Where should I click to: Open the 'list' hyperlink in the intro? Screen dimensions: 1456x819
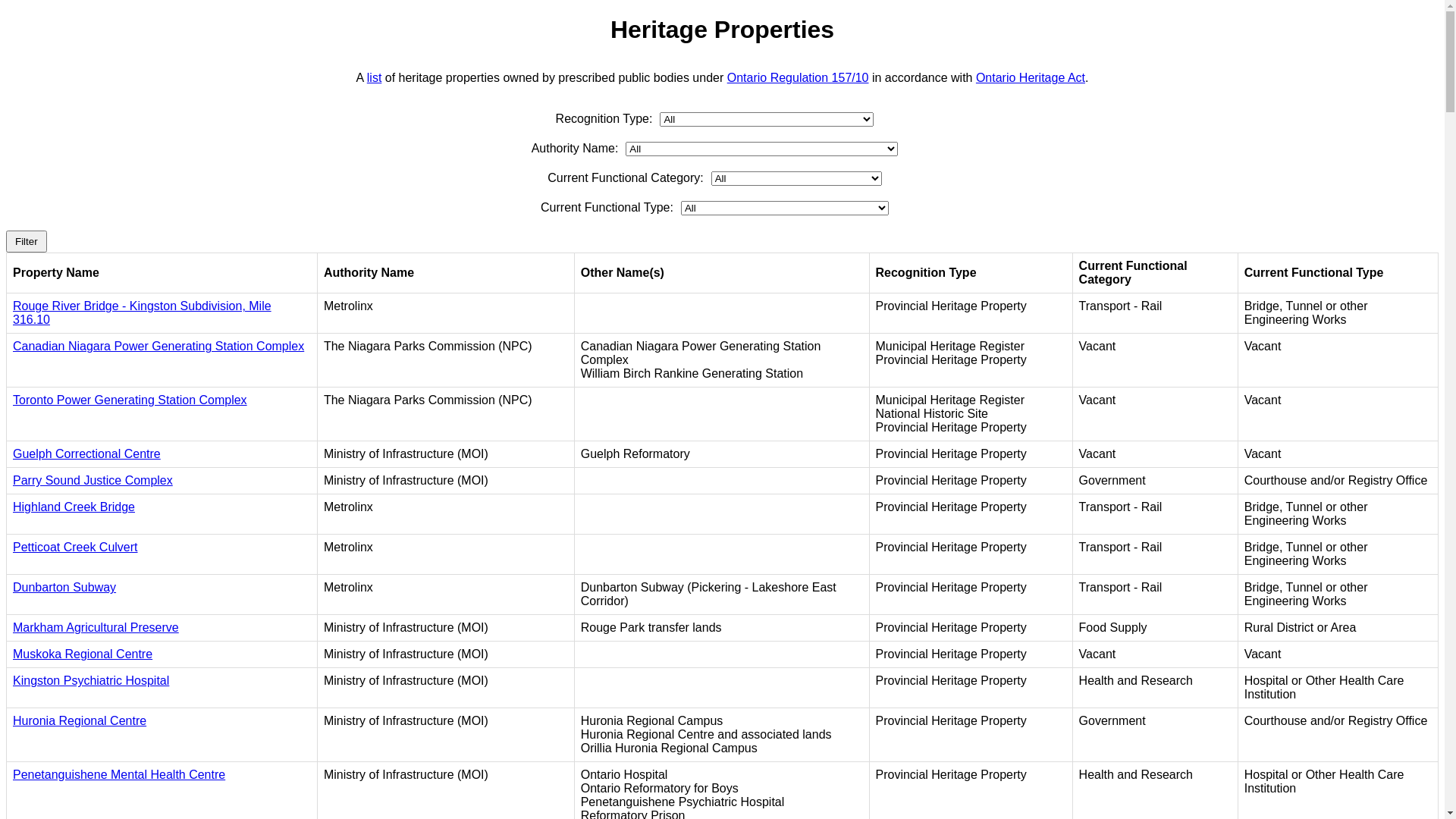(x=374, y=78)
